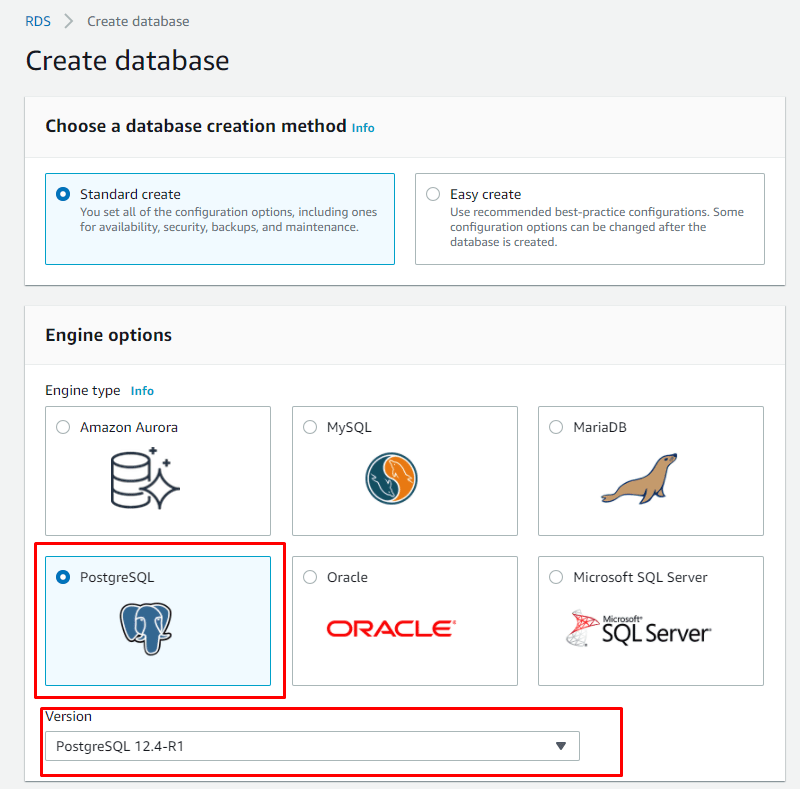Choose Microsoft SQL Server radio button
Screen dimensions: 800x789
pyautogui.click(x=556, y=577)
